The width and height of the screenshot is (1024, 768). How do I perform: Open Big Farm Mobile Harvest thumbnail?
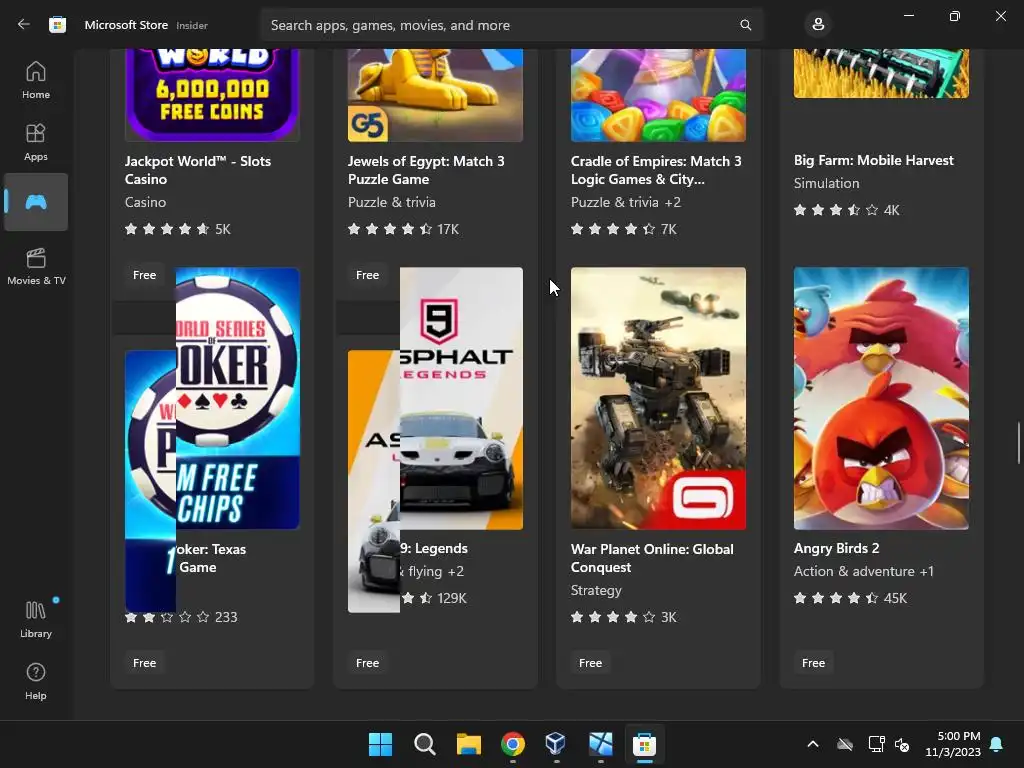pos(881,73)
